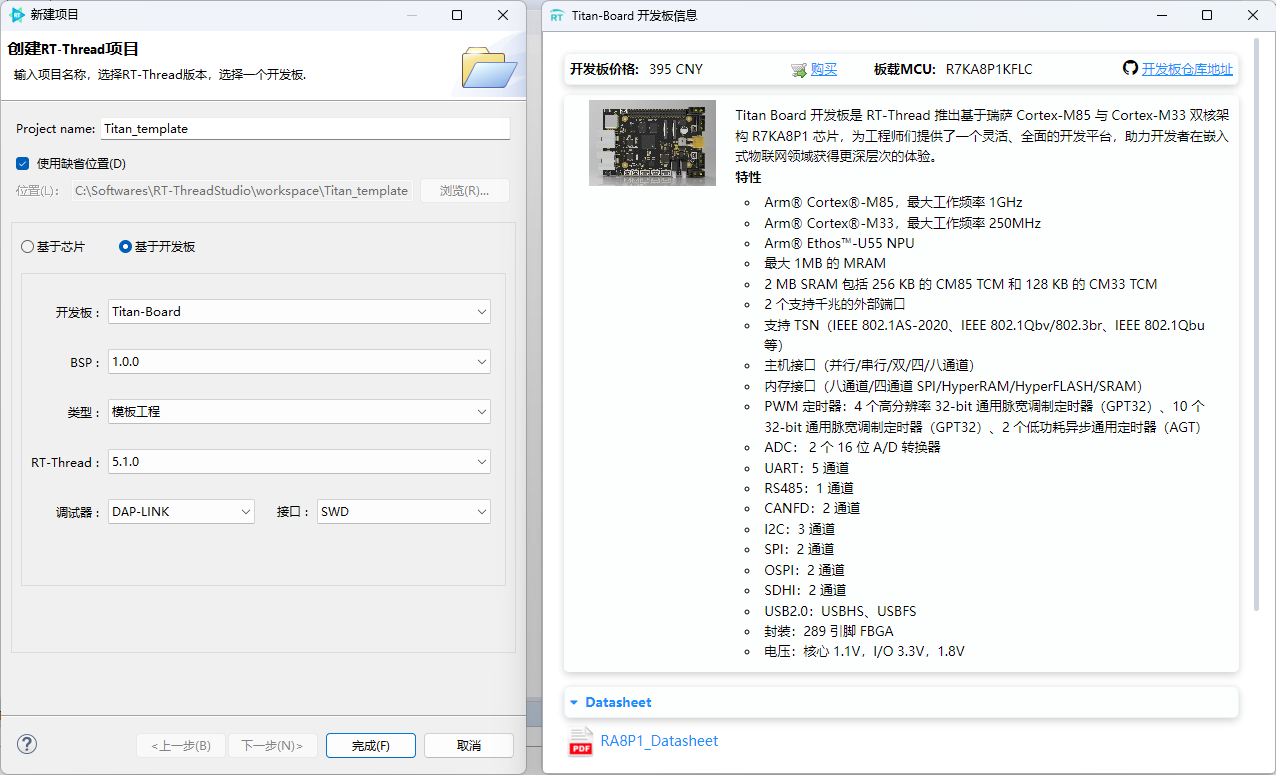Click the 完成(F) finish button
The width and height of the screenshot is (1276, 775).
(x=370, y=745)
